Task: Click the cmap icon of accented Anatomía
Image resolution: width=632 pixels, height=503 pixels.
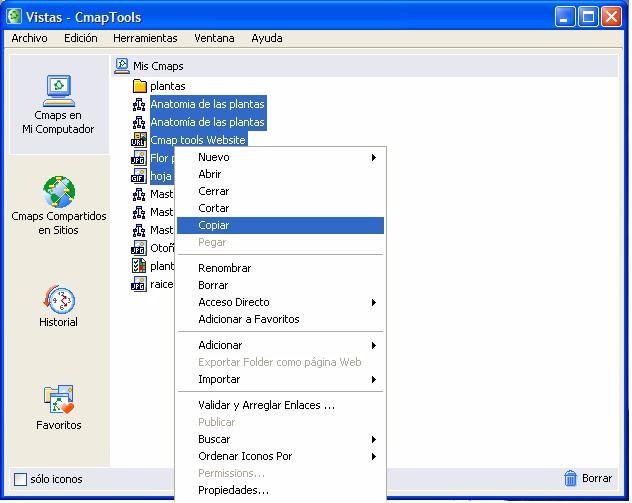Action: [x=139, y=122]
